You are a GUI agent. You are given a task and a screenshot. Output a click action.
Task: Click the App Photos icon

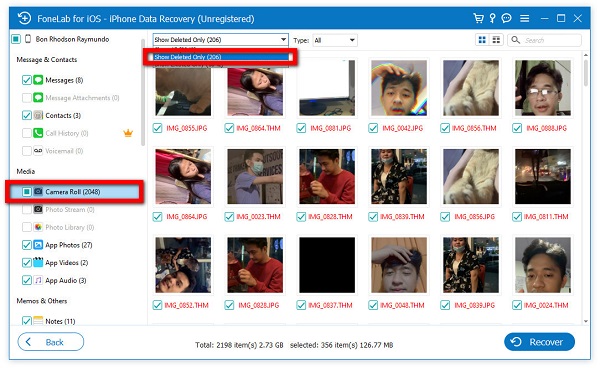pyautogui.click(x=38, y=245)
